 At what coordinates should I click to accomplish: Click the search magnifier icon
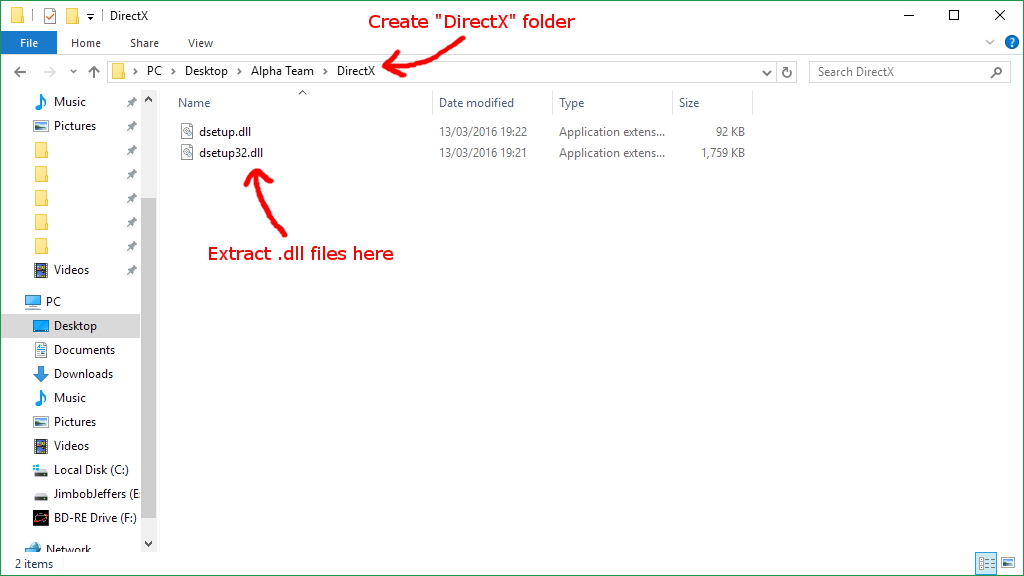pyautogui.click(x=997, y=72)
